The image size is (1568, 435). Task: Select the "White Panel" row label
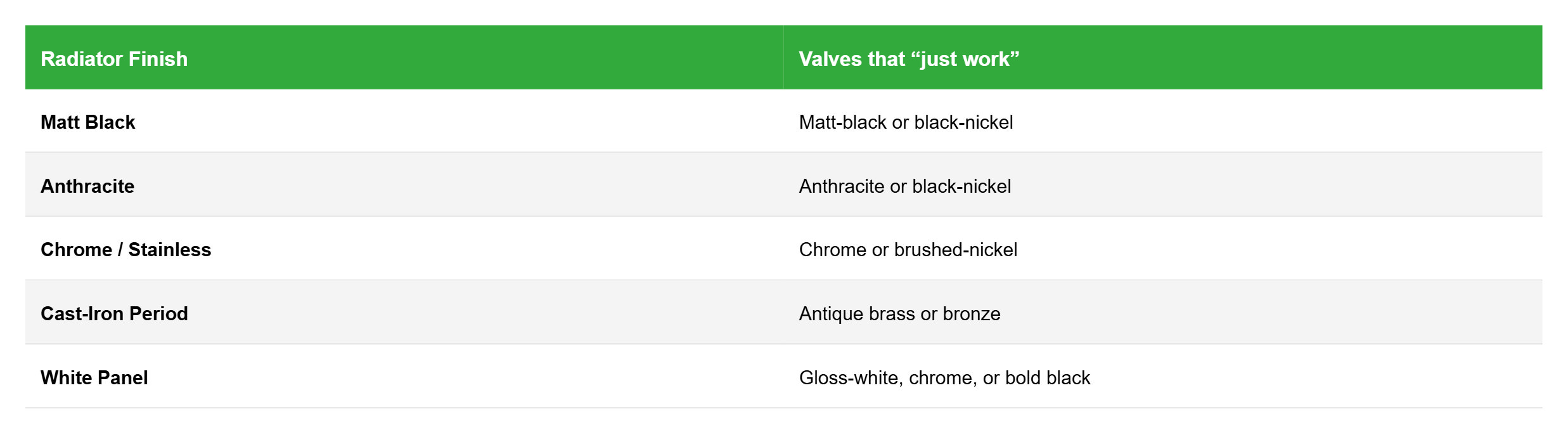tap(94, 378)
